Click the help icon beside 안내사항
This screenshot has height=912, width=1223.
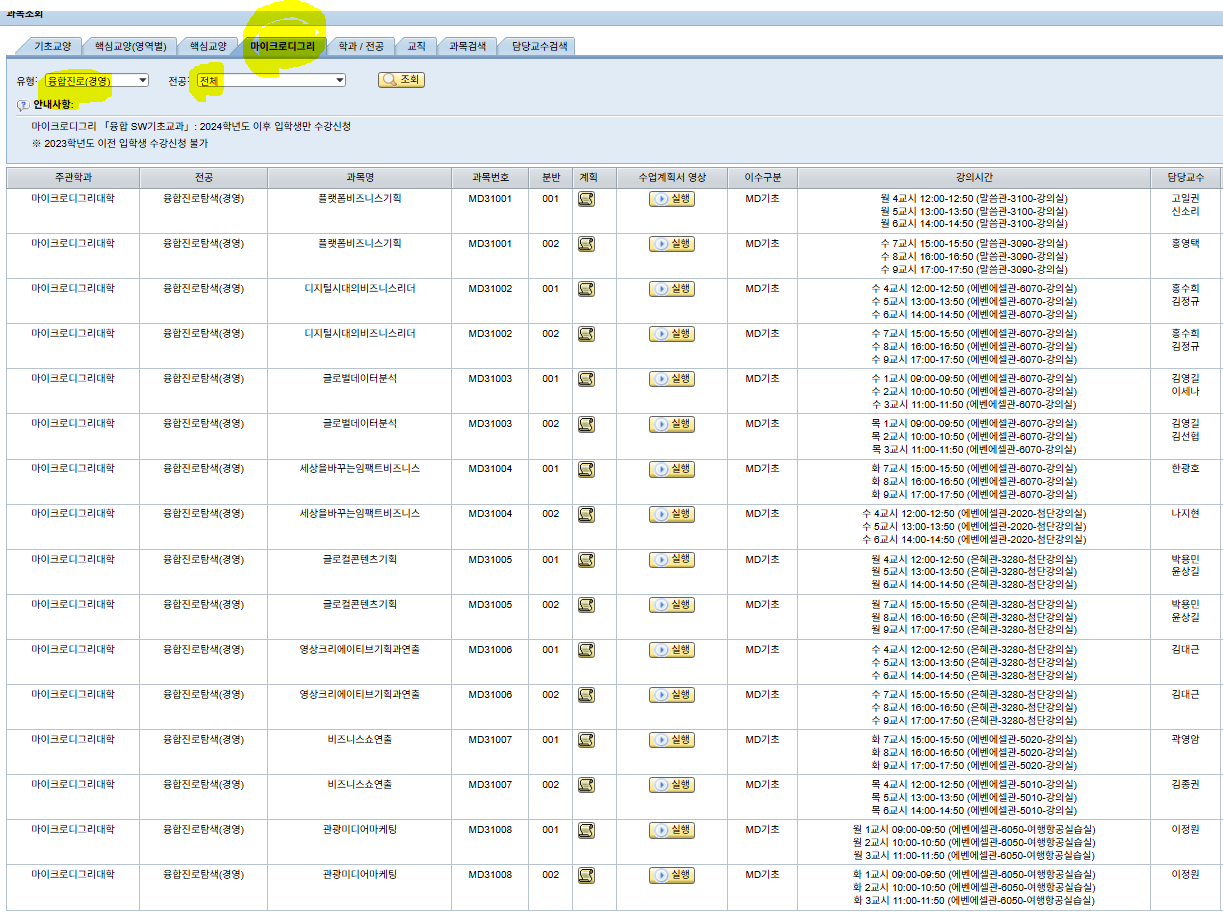coord(22,105)
